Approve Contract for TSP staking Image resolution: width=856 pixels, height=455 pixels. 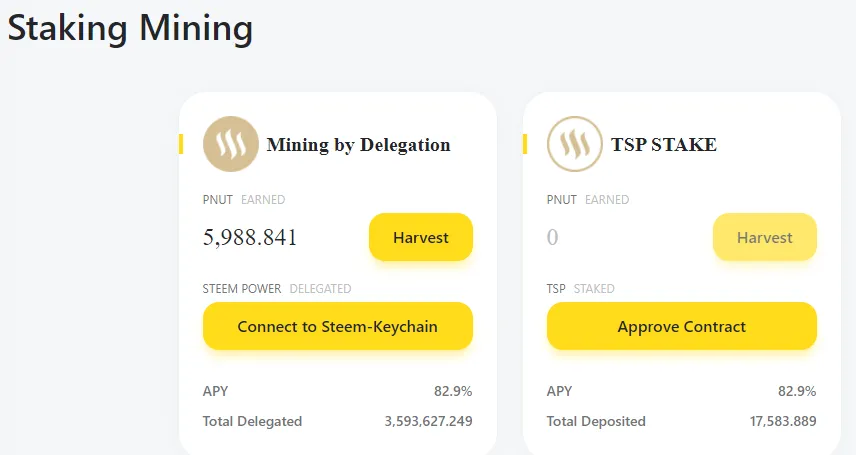682,326
